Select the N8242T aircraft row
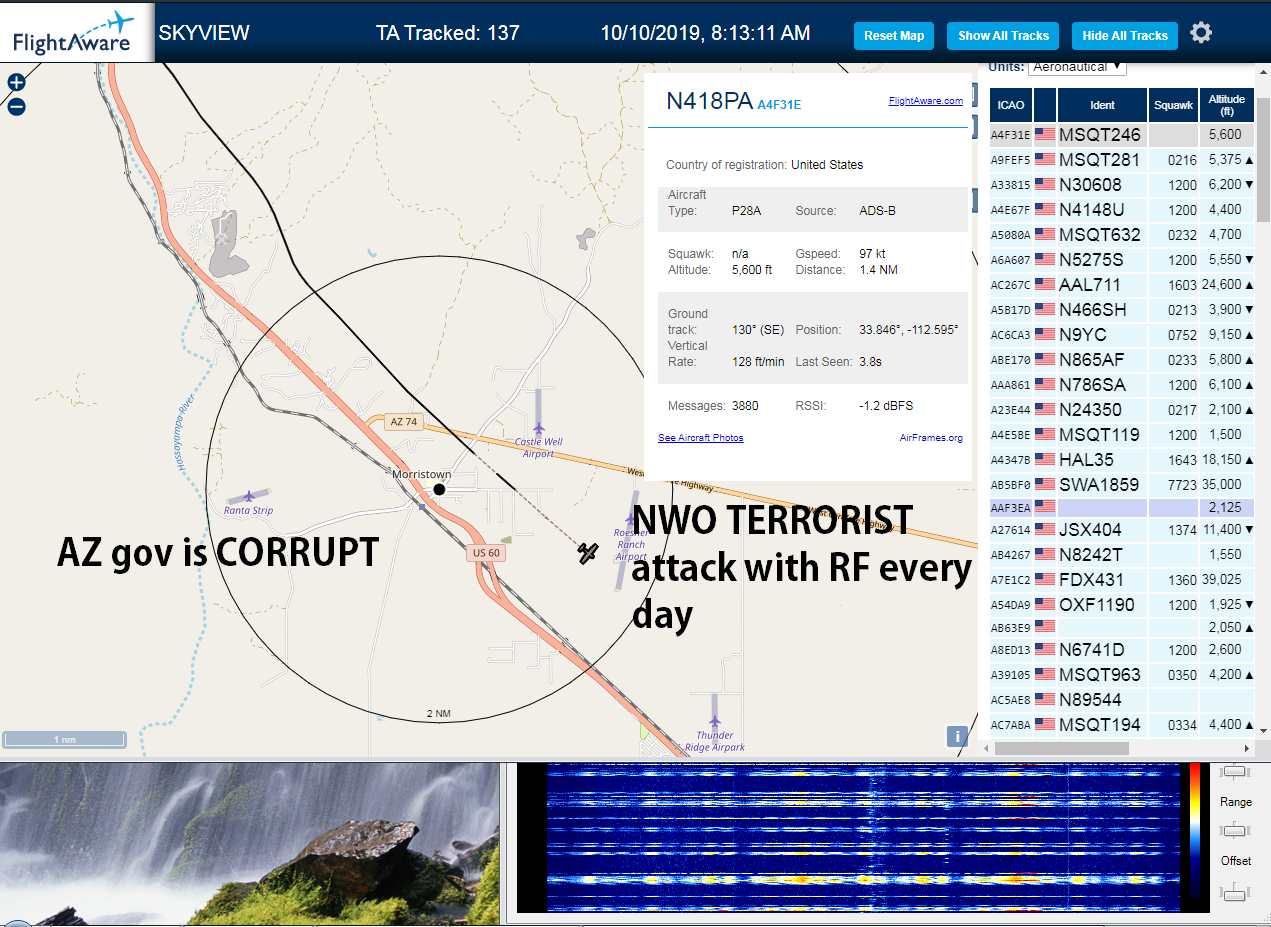Screen dimensions: 1271x927 point(1122,554)
